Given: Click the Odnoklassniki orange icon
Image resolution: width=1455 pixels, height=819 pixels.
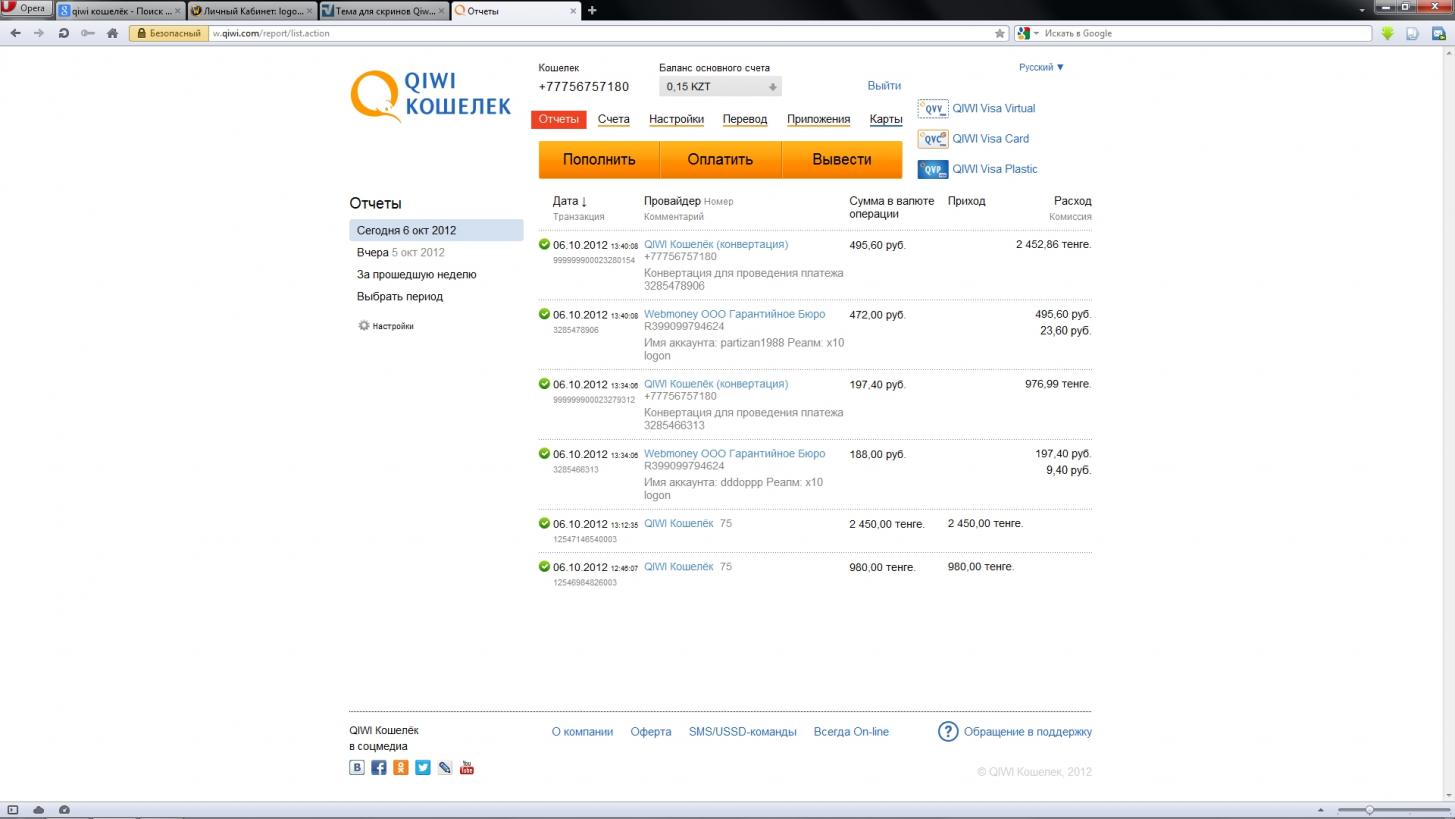Looking at the screenshot, I should (401, 768).
